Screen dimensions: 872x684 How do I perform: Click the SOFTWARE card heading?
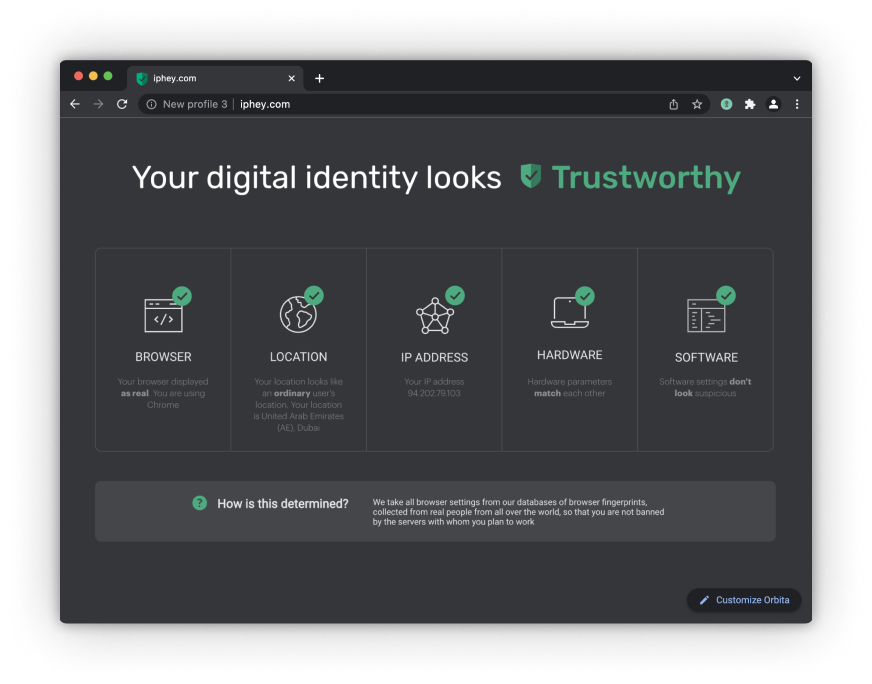pos(706,358)
